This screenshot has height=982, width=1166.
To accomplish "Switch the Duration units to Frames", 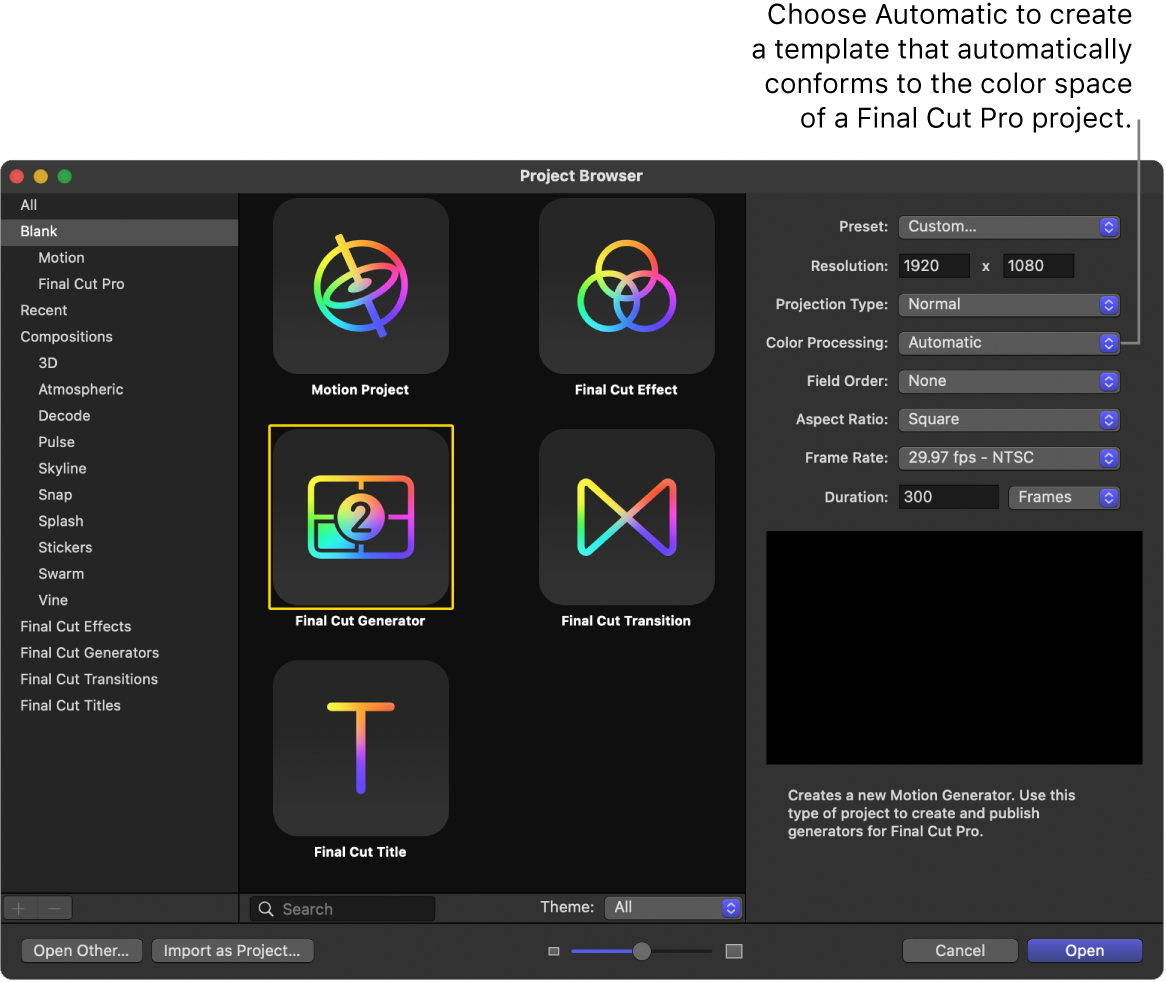I will tap(1063, 497).
